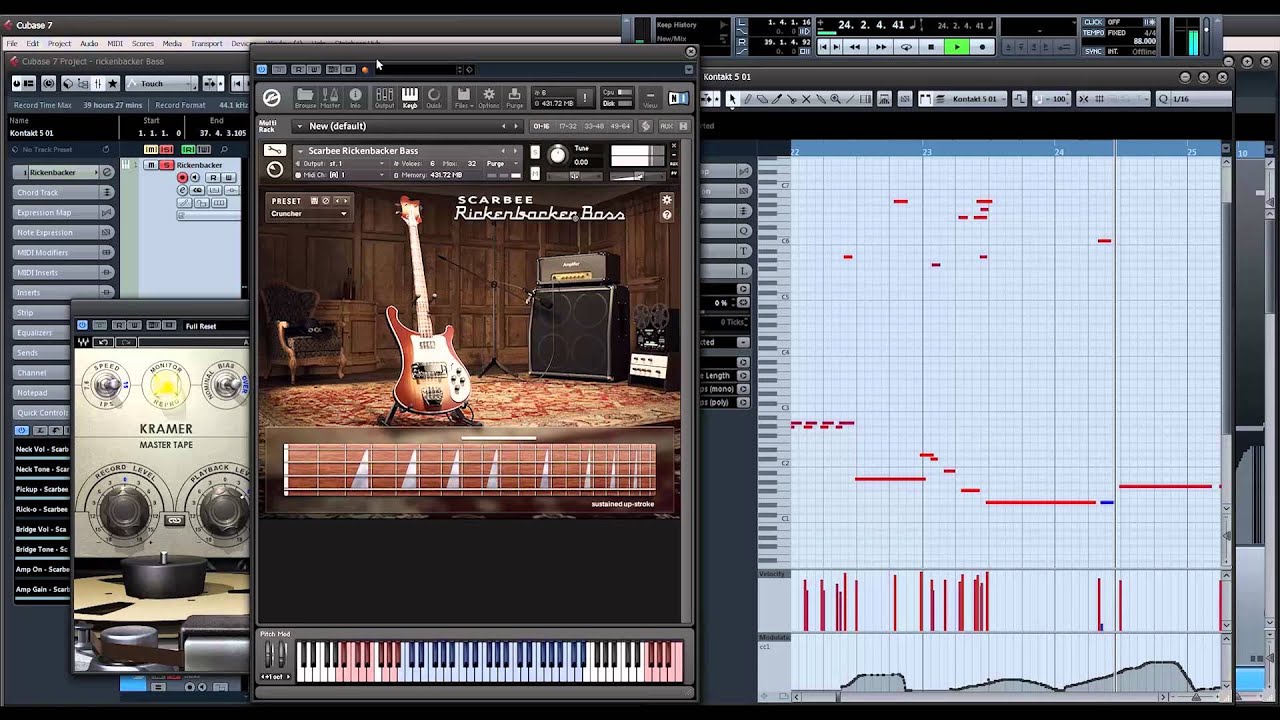Toggle the Kontakt plugin power bypass button
This screenshot has height=720, width=1280.
[262, 69]
